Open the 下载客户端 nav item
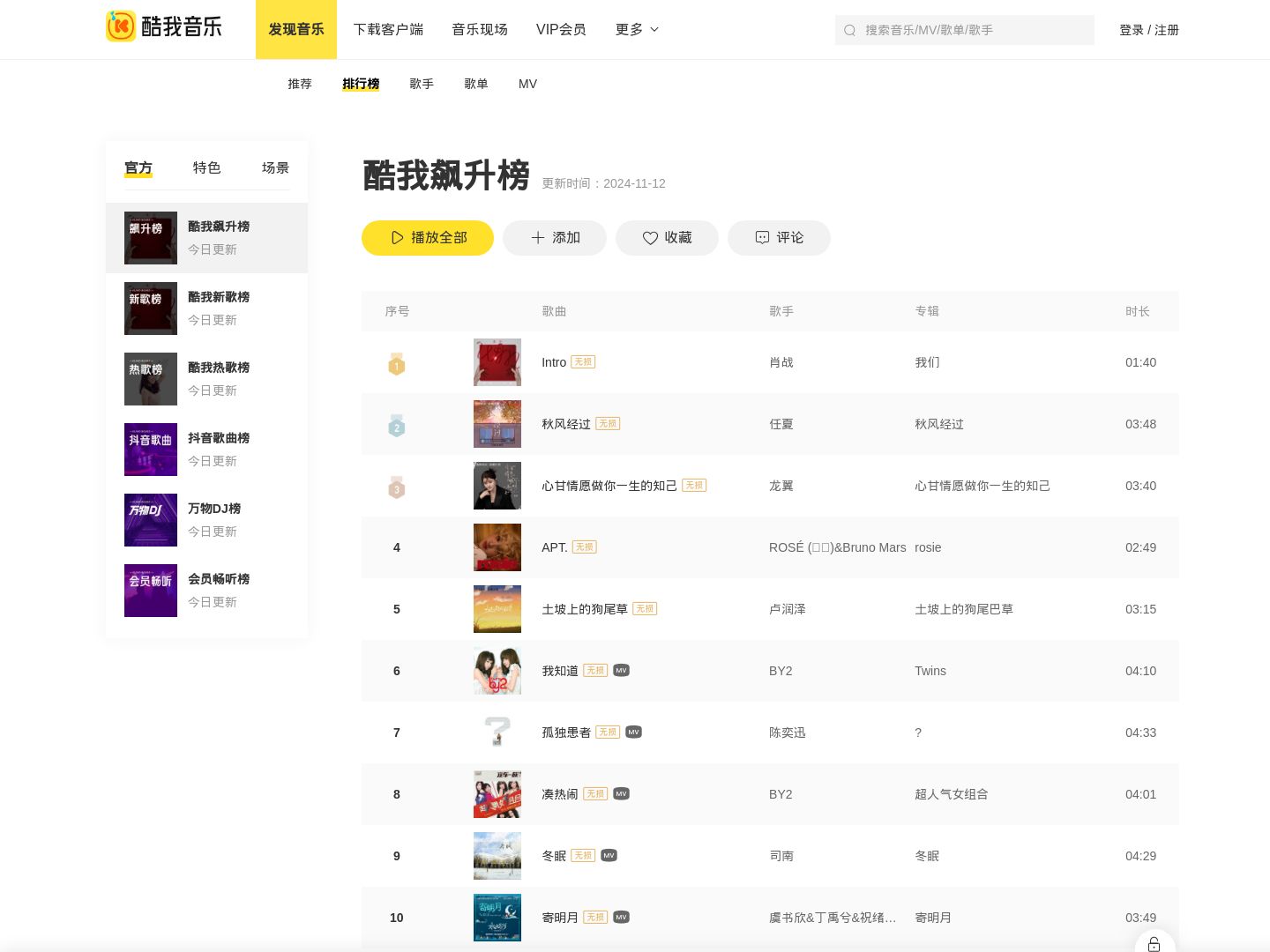The width and height of the screenshot is (1270, 952). [x=388, y=30]
